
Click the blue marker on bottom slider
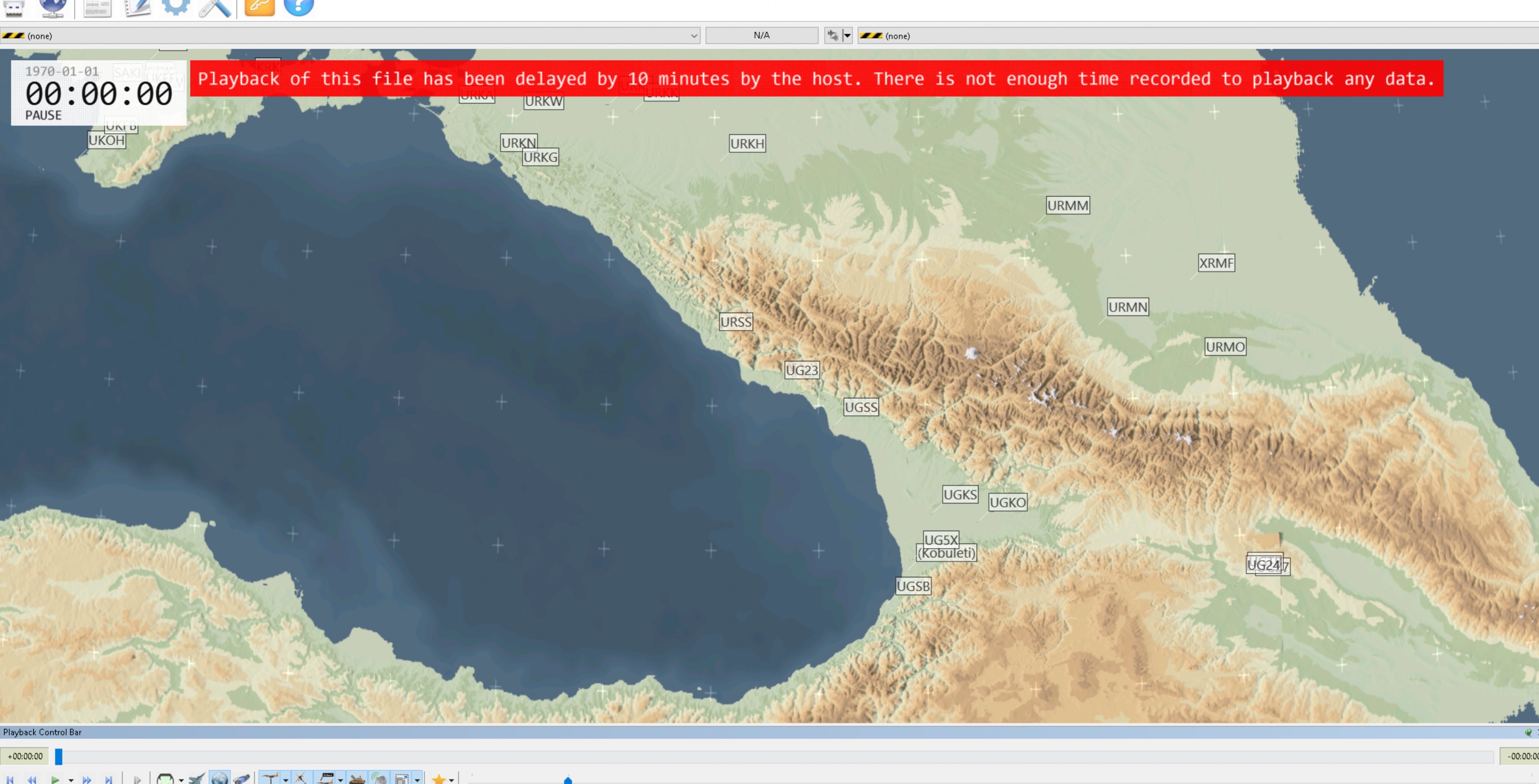pyautogui.click(x=568, y=780)
